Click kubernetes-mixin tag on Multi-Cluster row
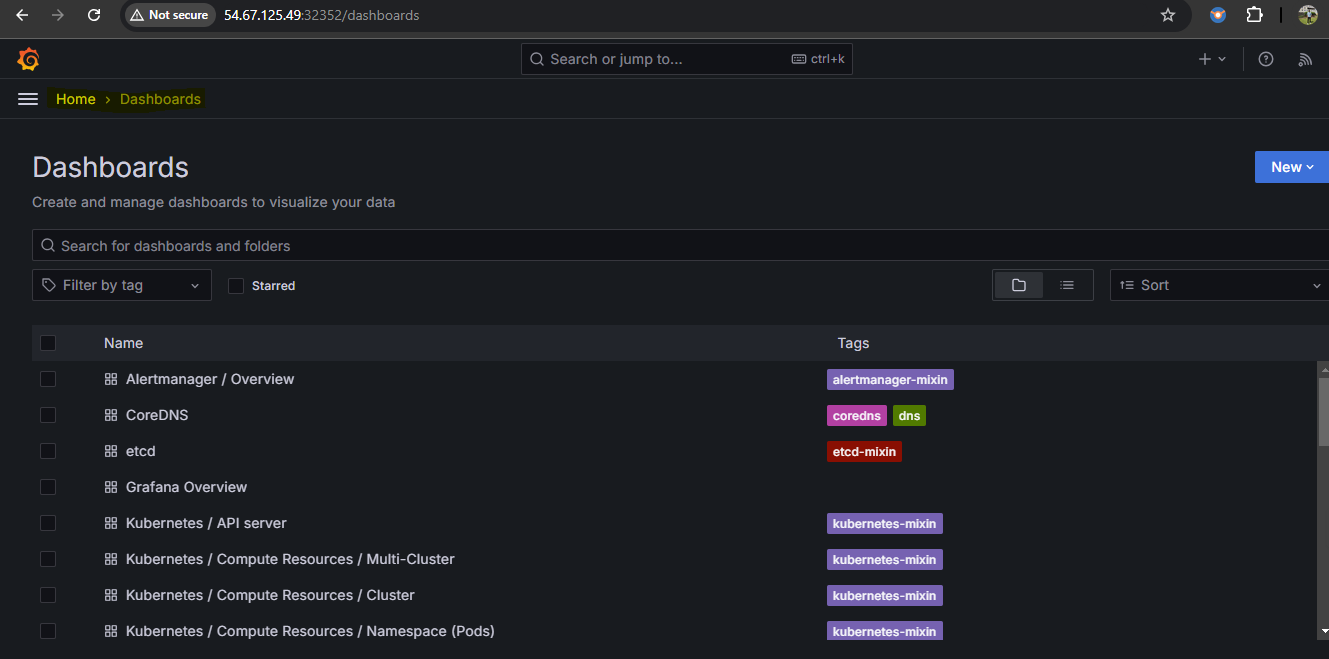The width and height of the screenshot is (1329, 659). pyautogui.click(x=885, y=559)
